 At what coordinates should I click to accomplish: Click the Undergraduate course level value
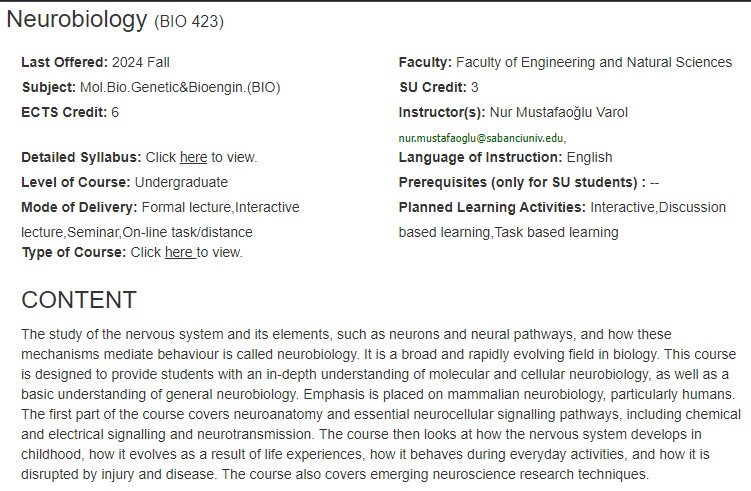point(182,182)
